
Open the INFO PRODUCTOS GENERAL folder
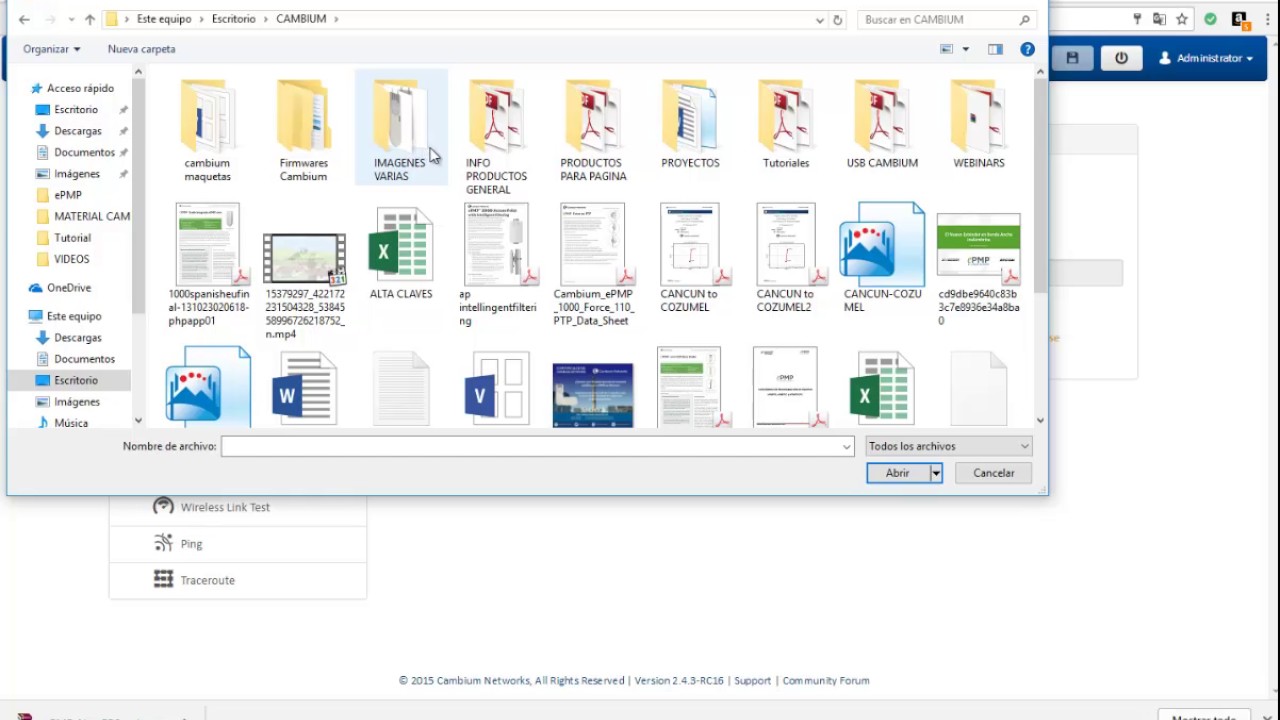pyautogui.click(x=496, y=136)
